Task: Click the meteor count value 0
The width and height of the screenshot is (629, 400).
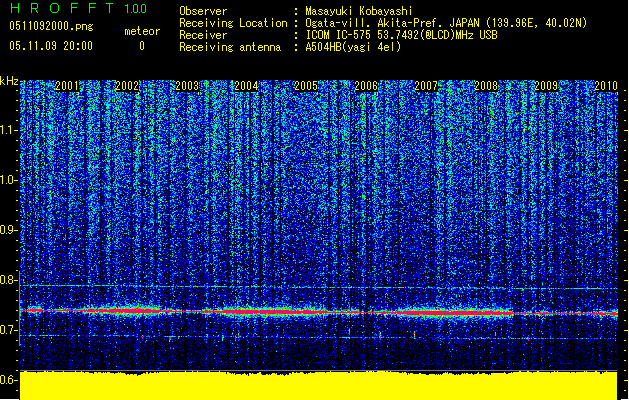Action: pyautogui.click(x=142, y=46)
